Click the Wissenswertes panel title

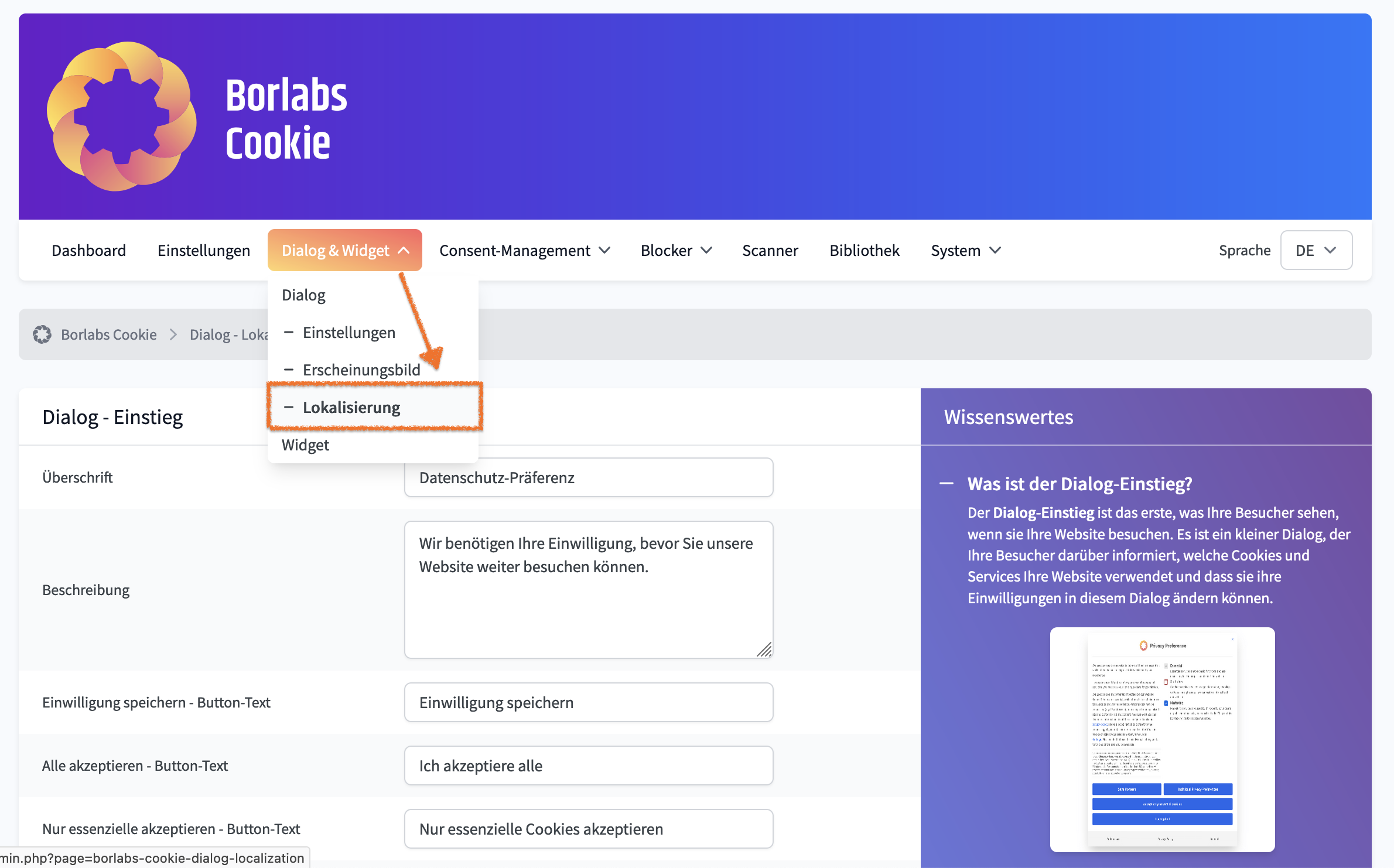1009,417
